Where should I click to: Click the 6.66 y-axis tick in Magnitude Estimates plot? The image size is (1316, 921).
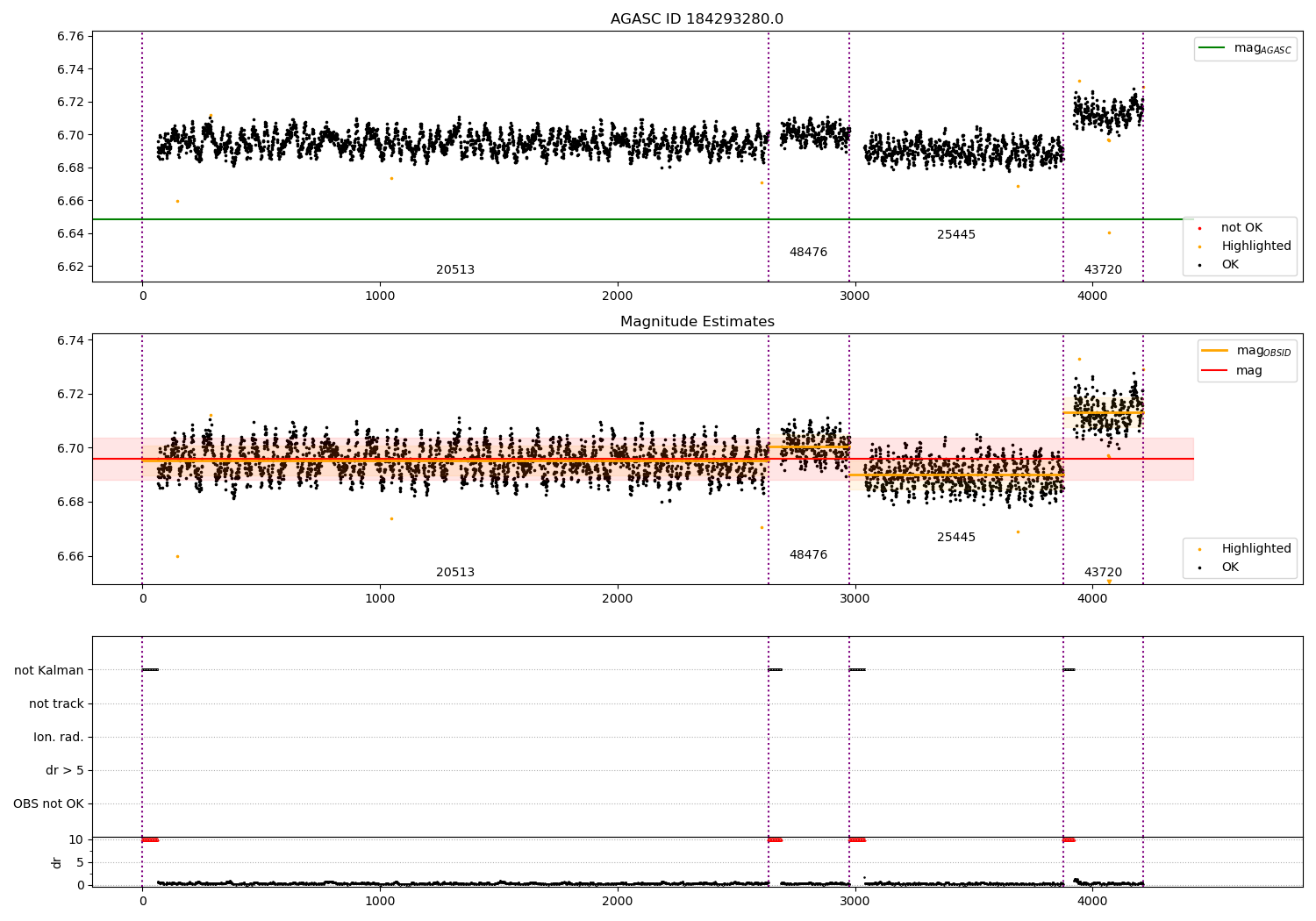point(70,557)
